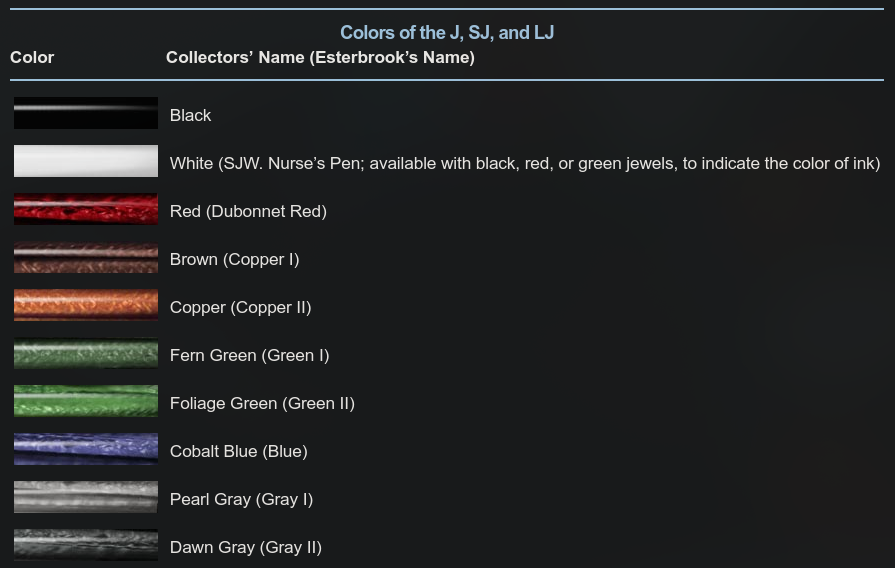This screenshot has height=568, width=895.
Task: Select the Dubonnet Red swatch image
Action: point(86,209)
